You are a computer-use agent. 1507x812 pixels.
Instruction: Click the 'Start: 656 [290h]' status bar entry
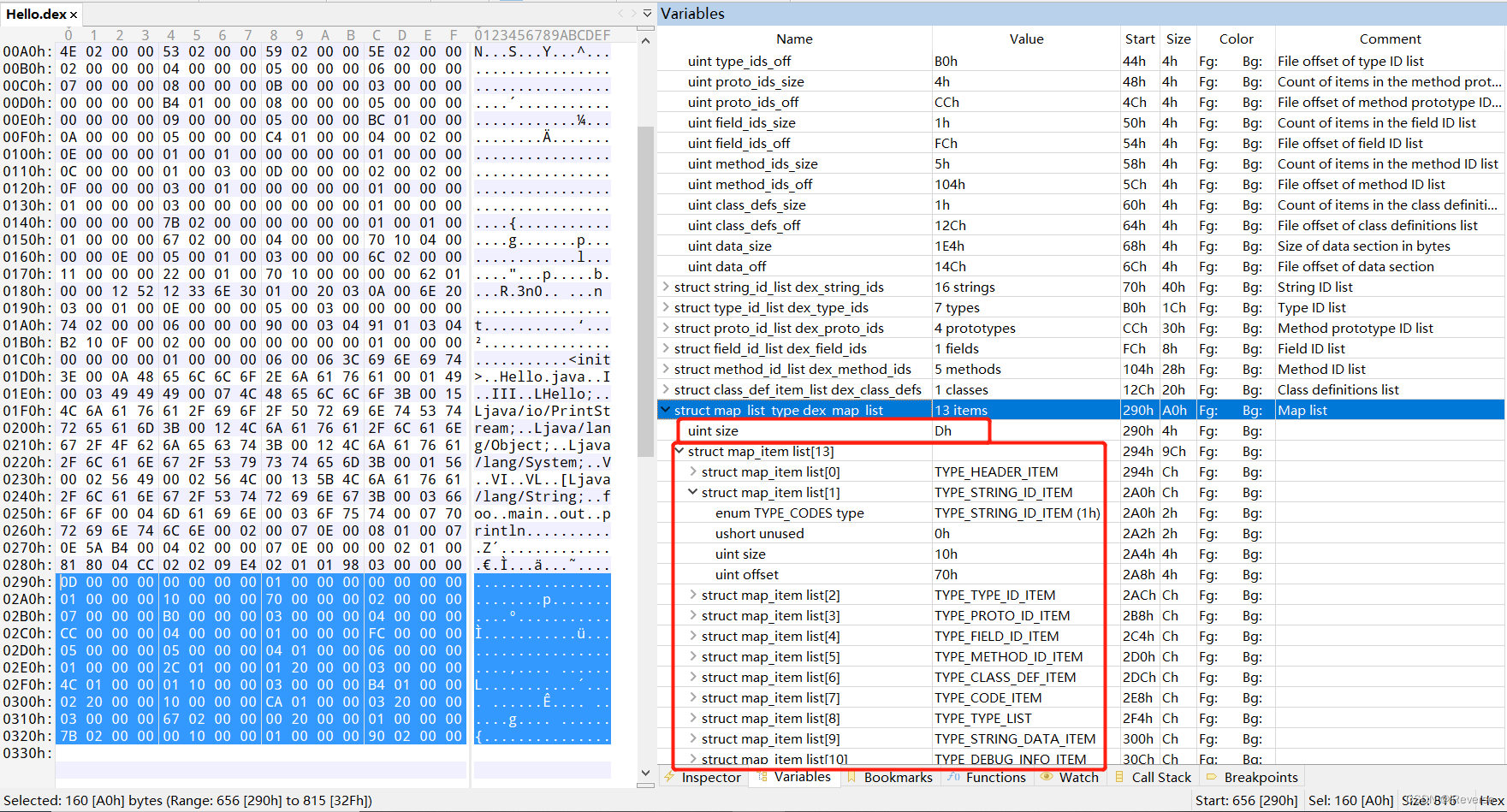(1246, 800)
